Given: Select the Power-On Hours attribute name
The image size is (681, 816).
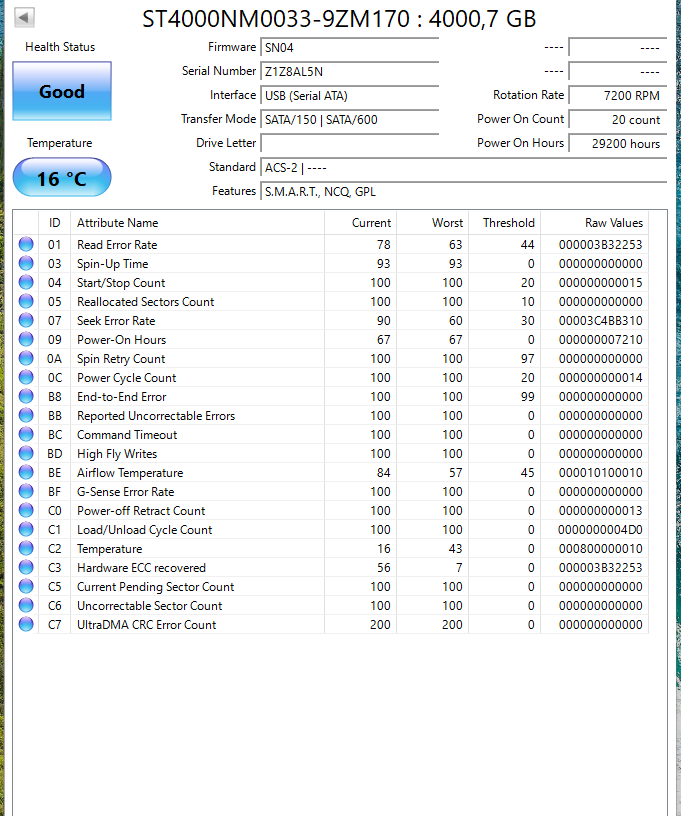Looking at the screenshot, I should click(122, 340).
